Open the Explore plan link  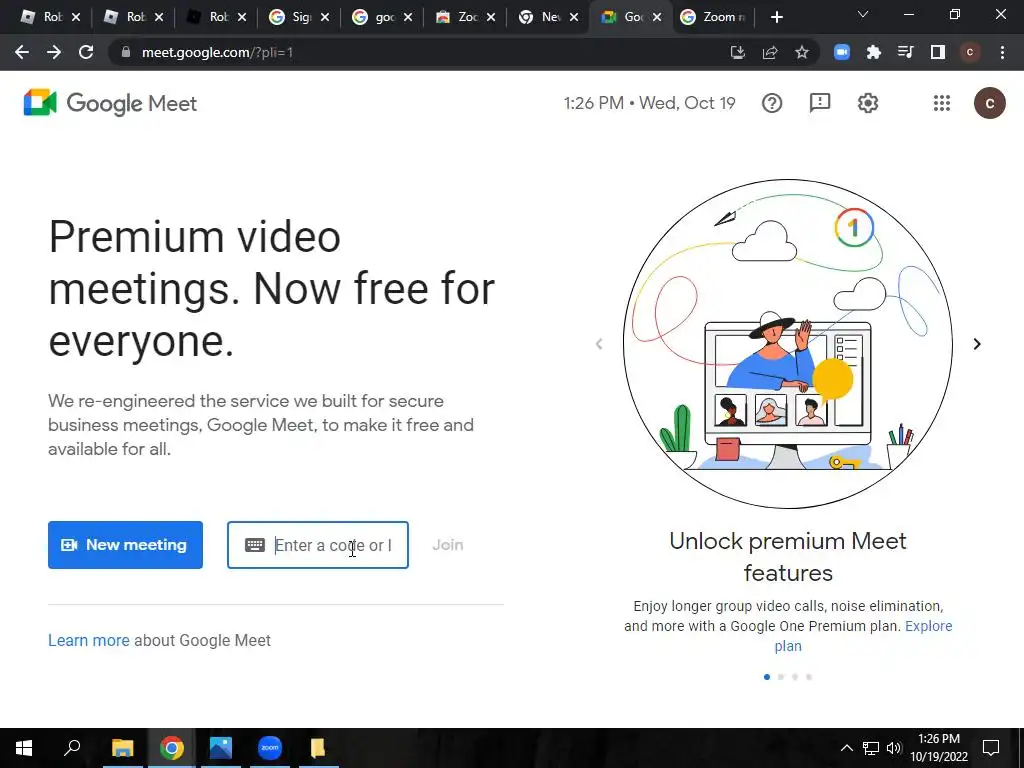point(861,635)
